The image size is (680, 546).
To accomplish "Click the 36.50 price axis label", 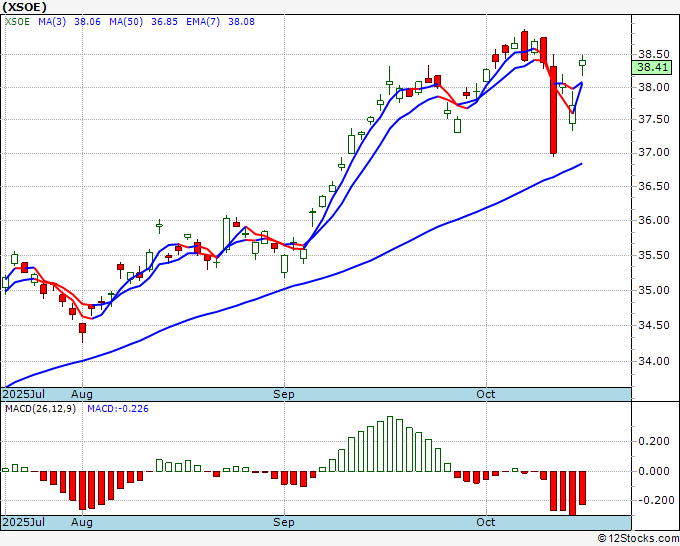I will pos(654,186).
